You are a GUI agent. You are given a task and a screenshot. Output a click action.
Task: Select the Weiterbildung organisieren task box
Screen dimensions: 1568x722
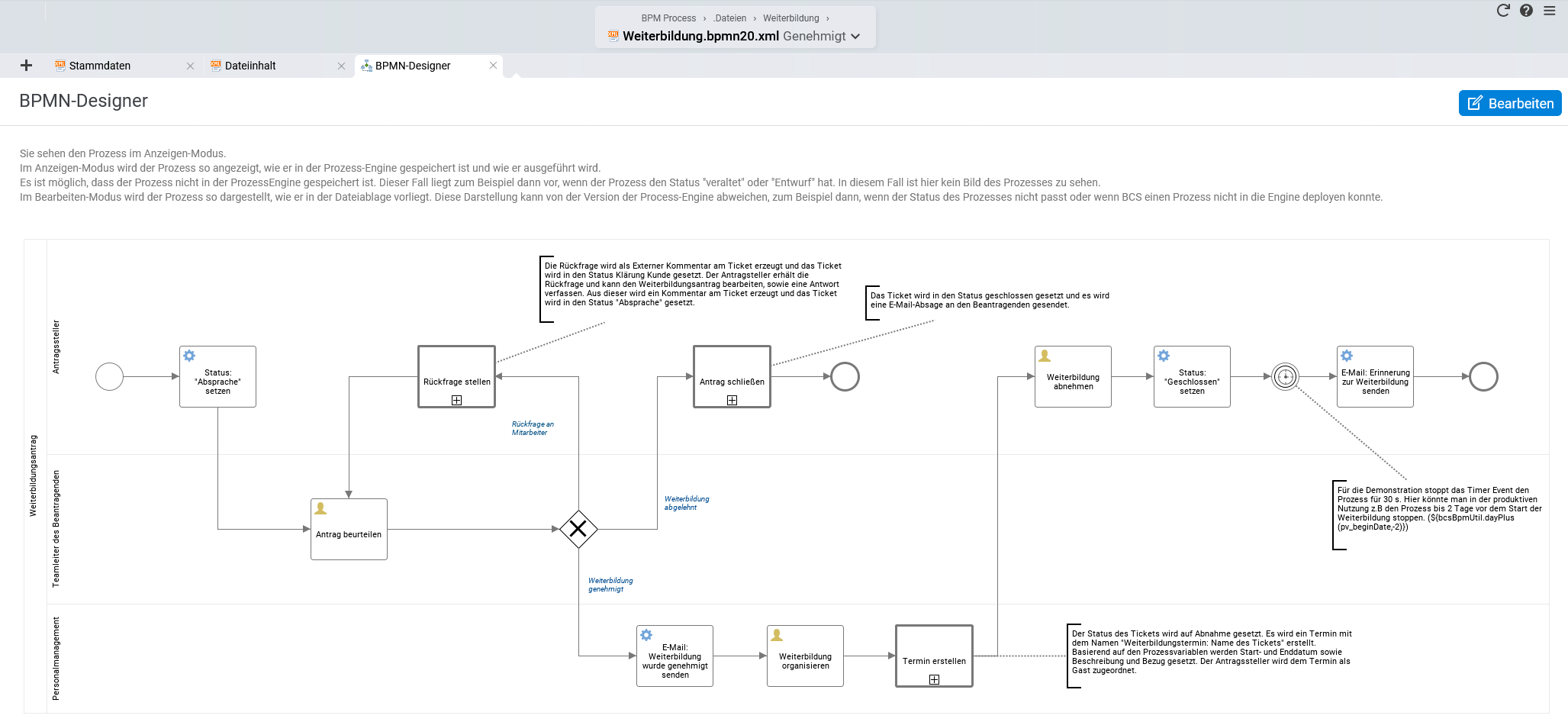click(805, 656)
